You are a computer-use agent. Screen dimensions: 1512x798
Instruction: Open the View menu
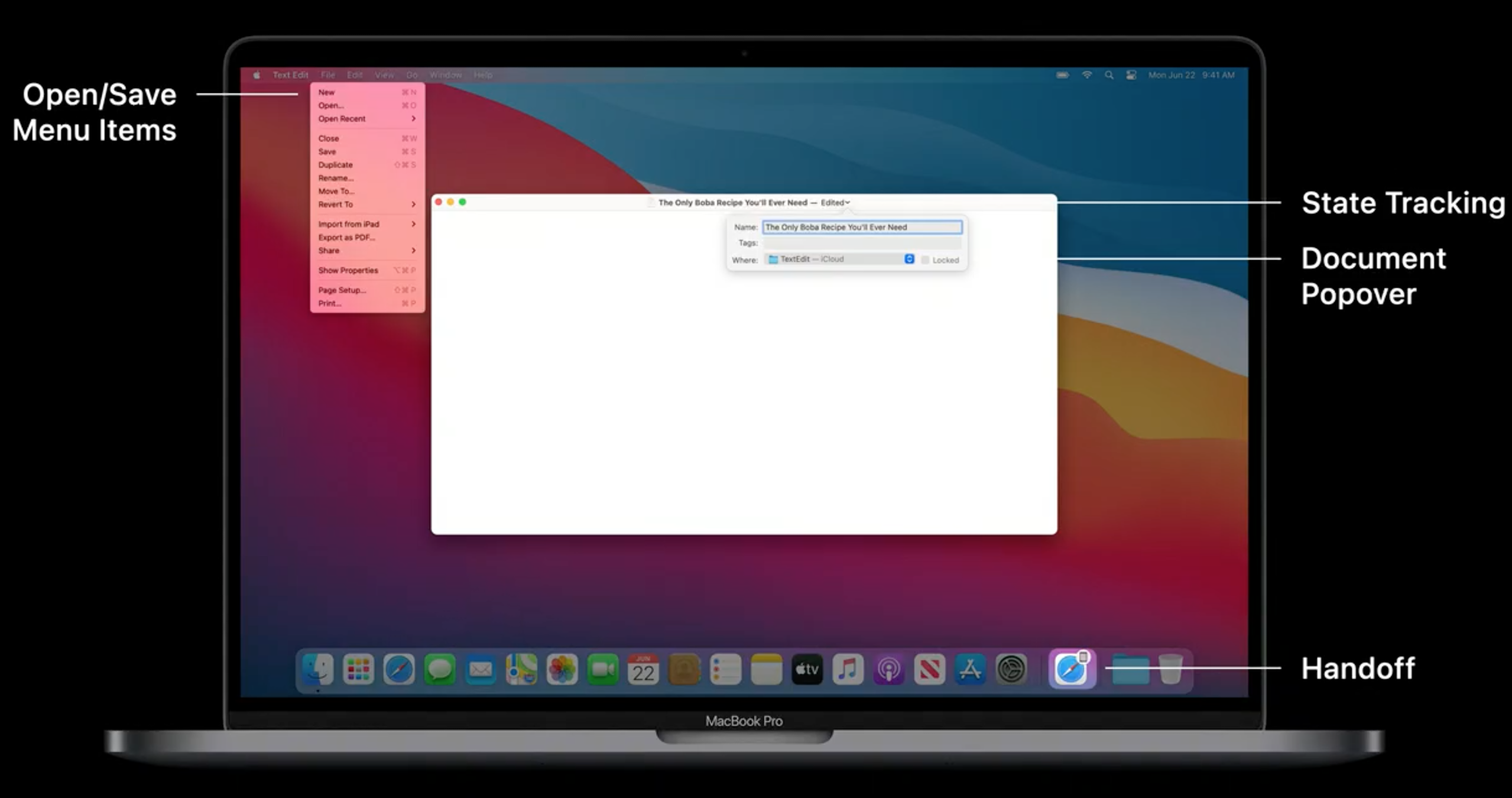[384, 75]
